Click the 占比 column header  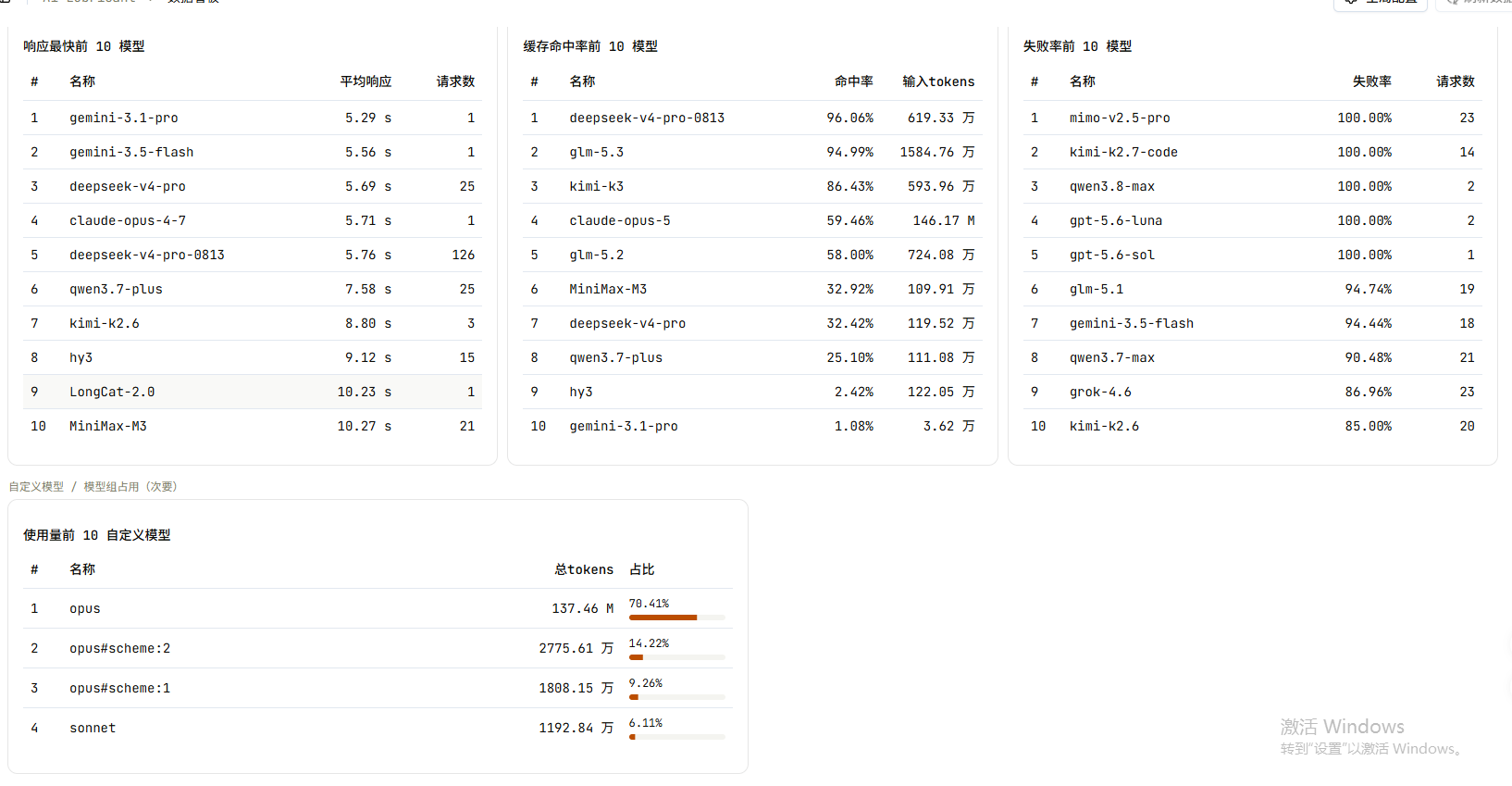[642, 569]
